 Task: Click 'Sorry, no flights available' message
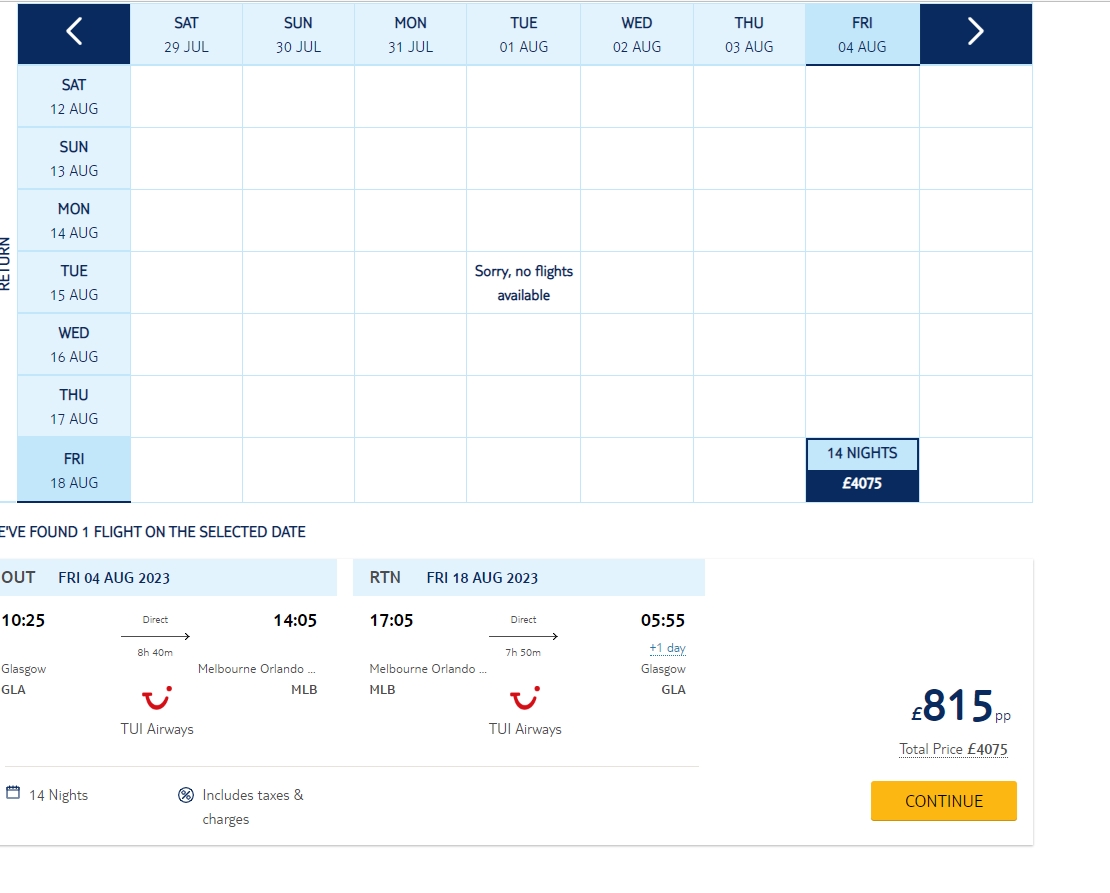524,283
